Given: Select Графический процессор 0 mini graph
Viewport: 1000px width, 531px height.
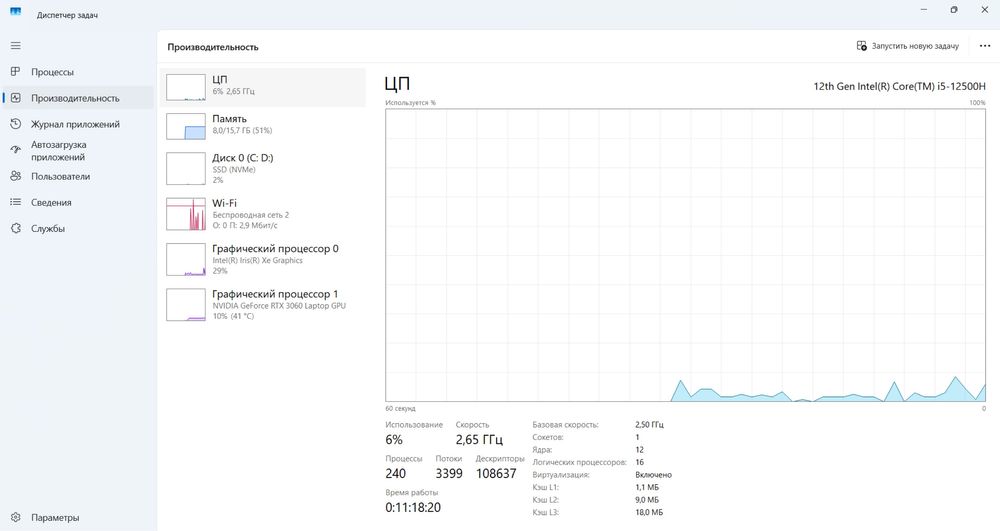Looking at the screenshot, I should point(186,259).
